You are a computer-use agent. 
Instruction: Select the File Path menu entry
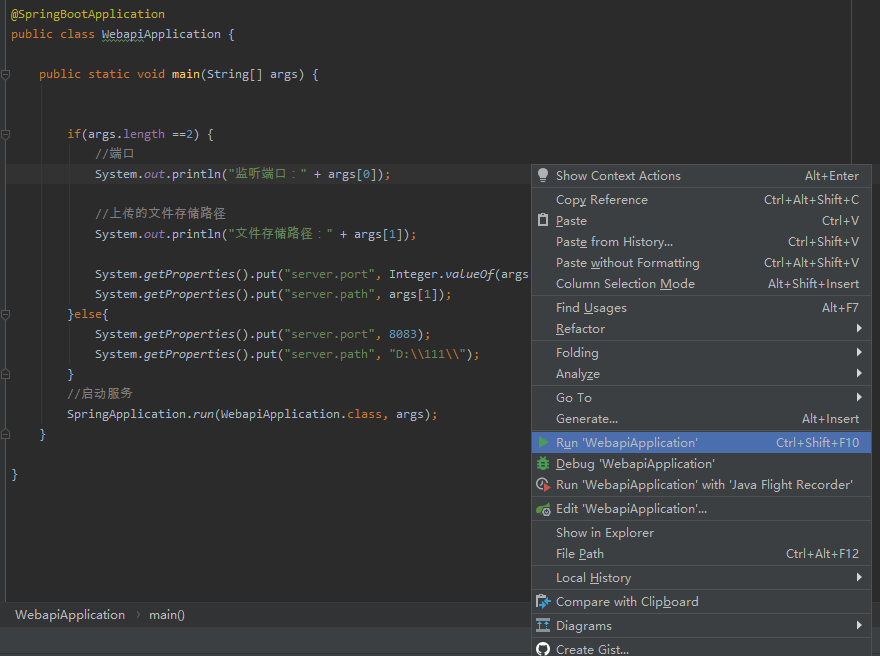[x=701, y=554]
